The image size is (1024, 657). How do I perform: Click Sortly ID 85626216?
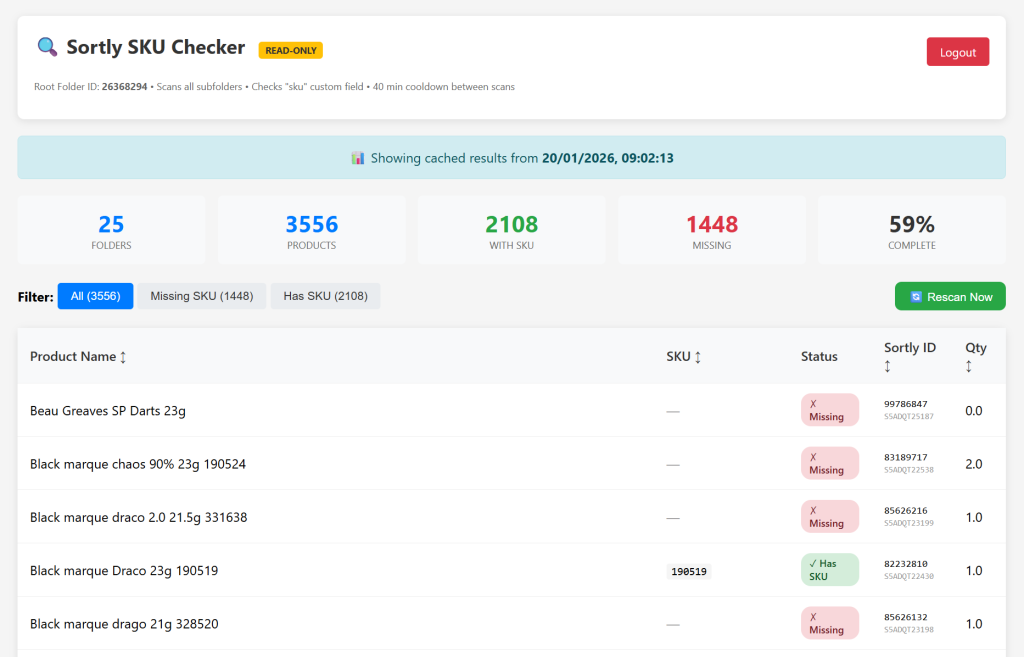905,510
